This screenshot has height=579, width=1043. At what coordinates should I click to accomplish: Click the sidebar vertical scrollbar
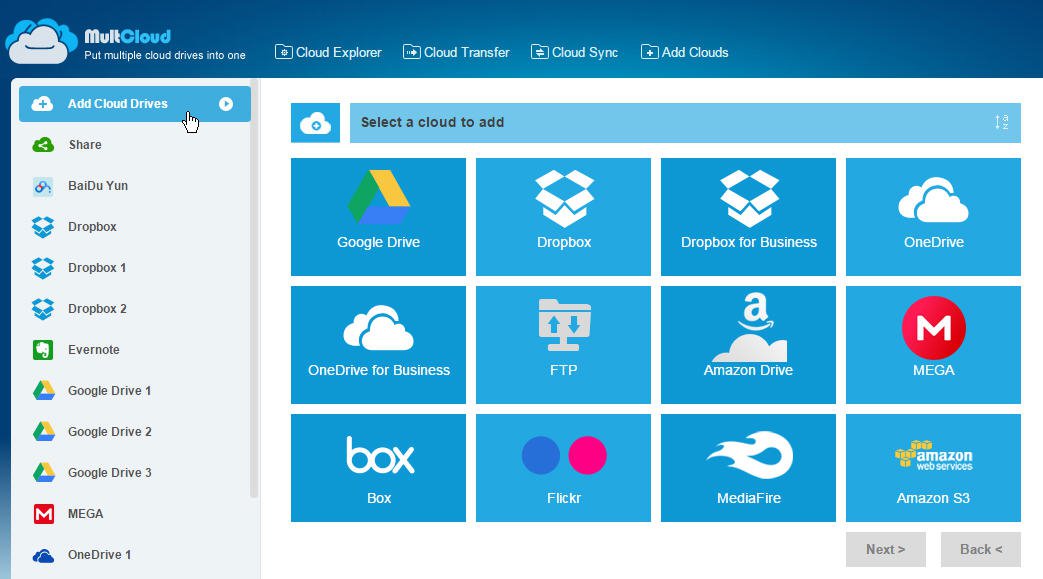point(253,290)
